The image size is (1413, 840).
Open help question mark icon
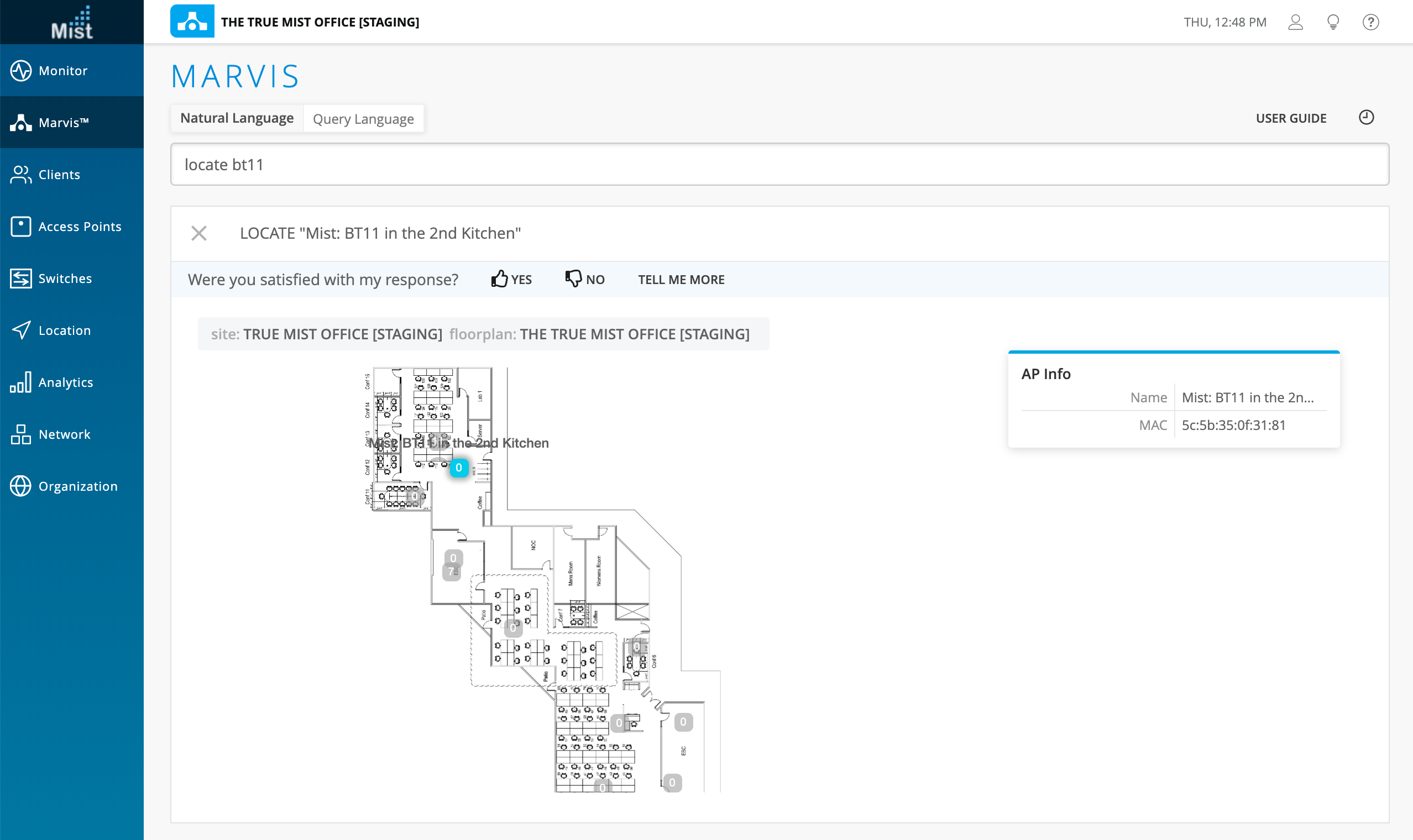[1370, 22]
